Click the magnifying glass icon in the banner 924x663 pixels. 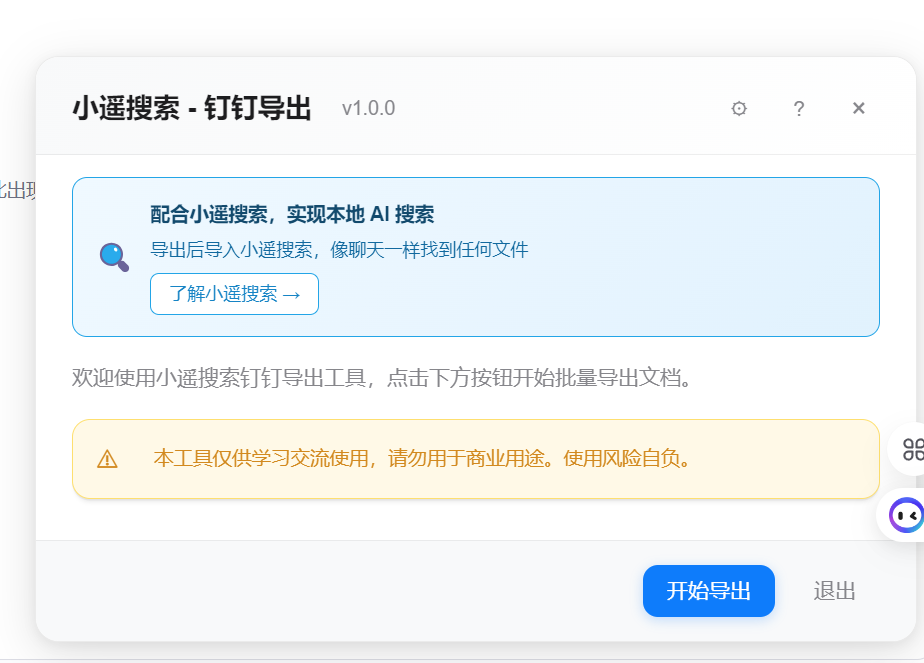[114, 257]
